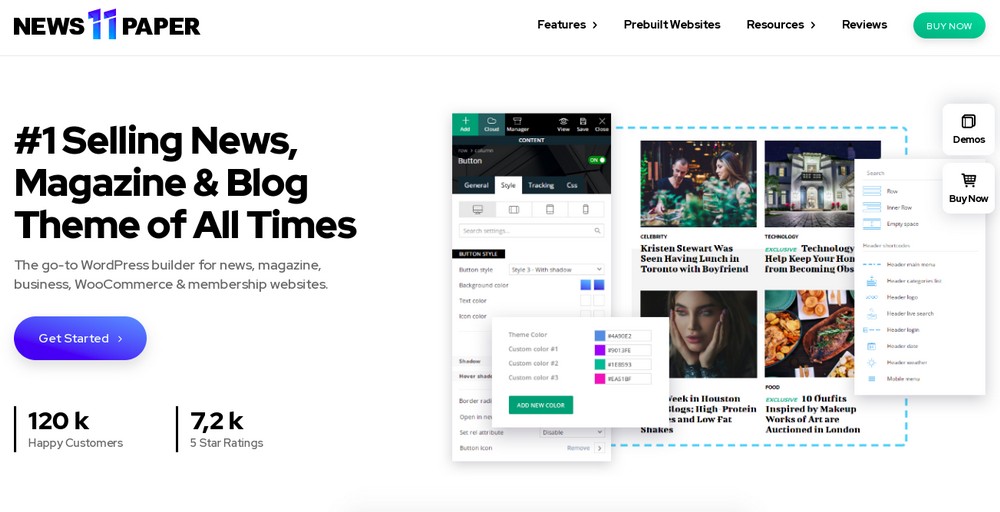
Task: Select the Header date shortcode icon
Action: click(871, 346)
